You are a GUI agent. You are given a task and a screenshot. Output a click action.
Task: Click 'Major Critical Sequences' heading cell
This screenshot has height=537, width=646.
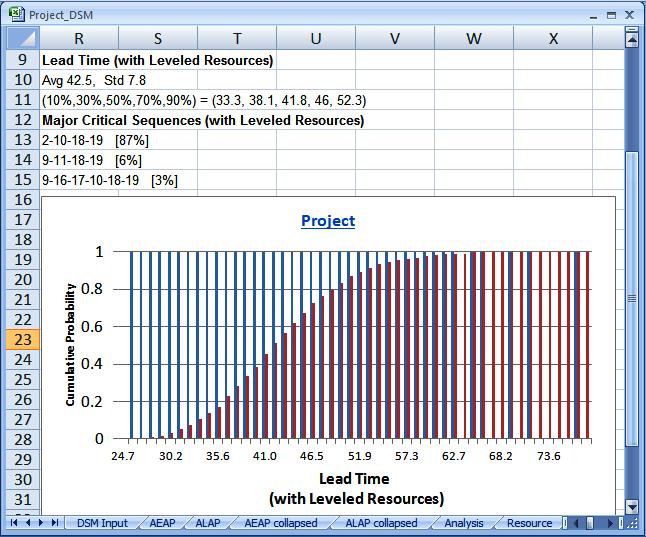click(x=203, y=120)
